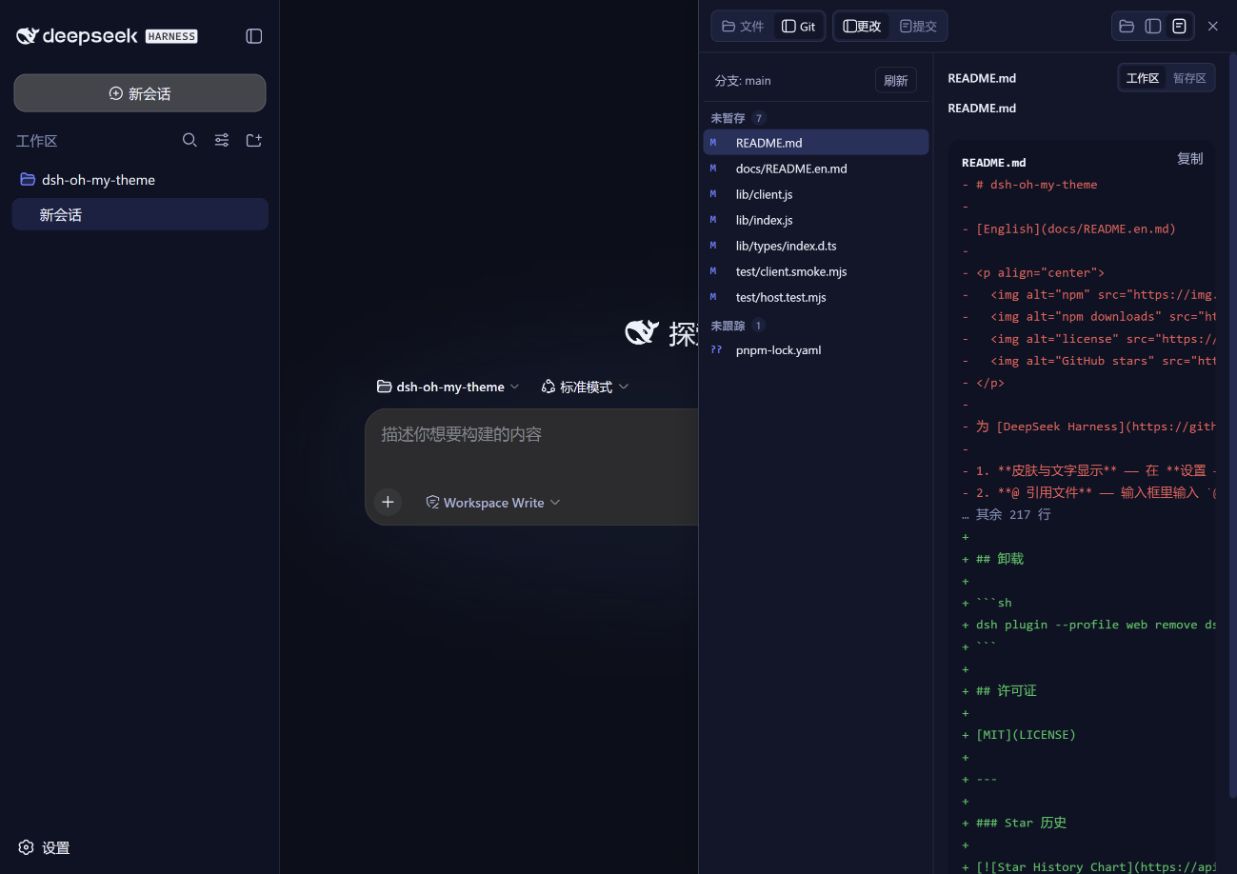This screenshot has width=1237, height=874.
Task: Add a new workspace folder icon
Action: (254, 140)
